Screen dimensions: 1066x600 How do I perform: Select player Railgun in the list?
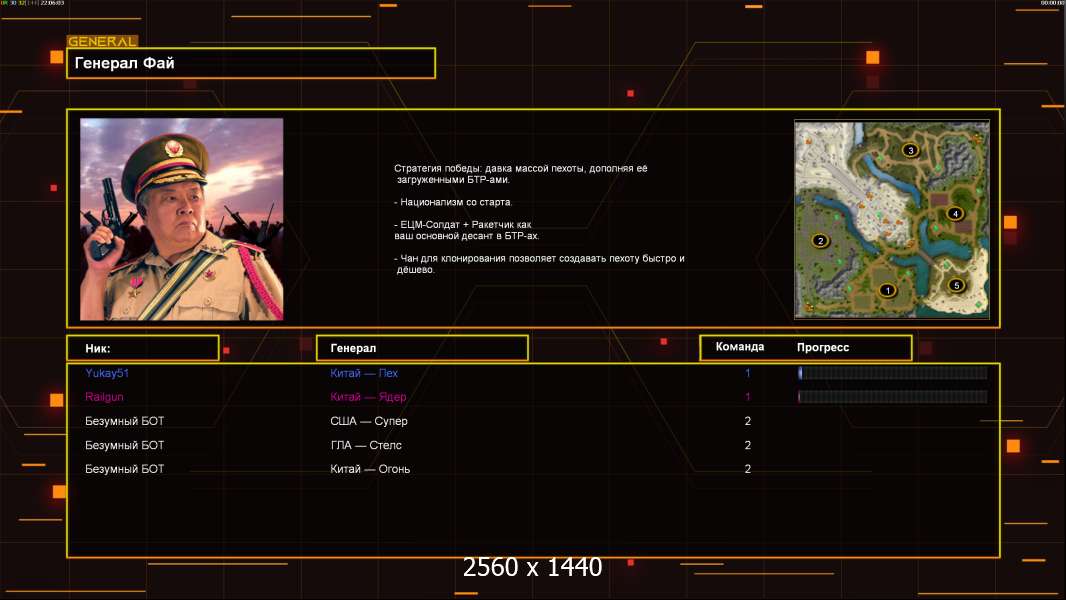tap(104, 397)
